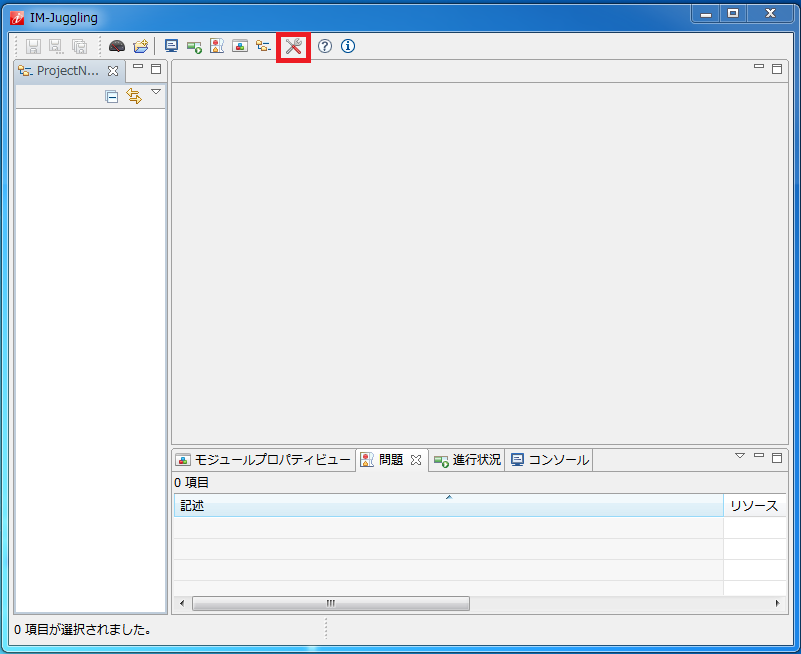Open about info via blue i icon
This screenshot has height=654, width=801.
tap(348, 46)
